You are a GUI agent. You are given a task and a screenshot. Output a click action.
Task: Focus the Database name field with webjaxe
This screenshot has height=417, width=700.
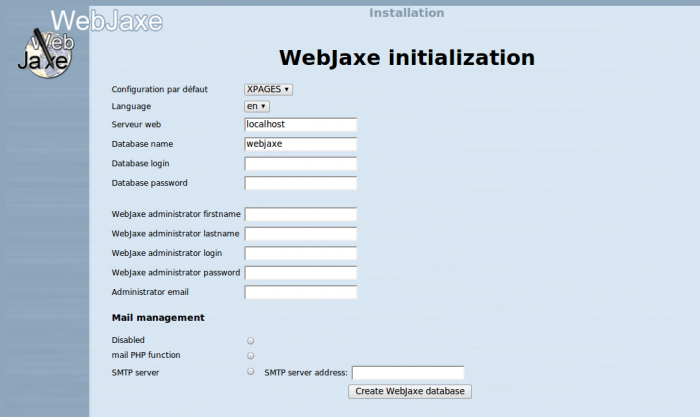click(300, 144)
